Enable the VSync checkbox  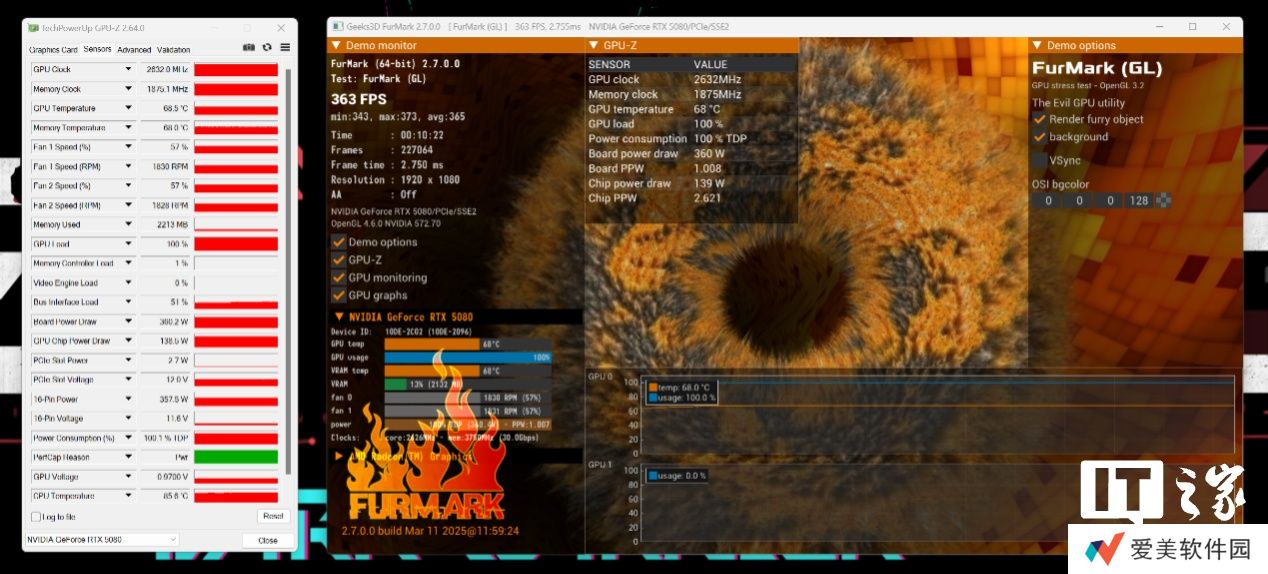[x=1039, y=160]
